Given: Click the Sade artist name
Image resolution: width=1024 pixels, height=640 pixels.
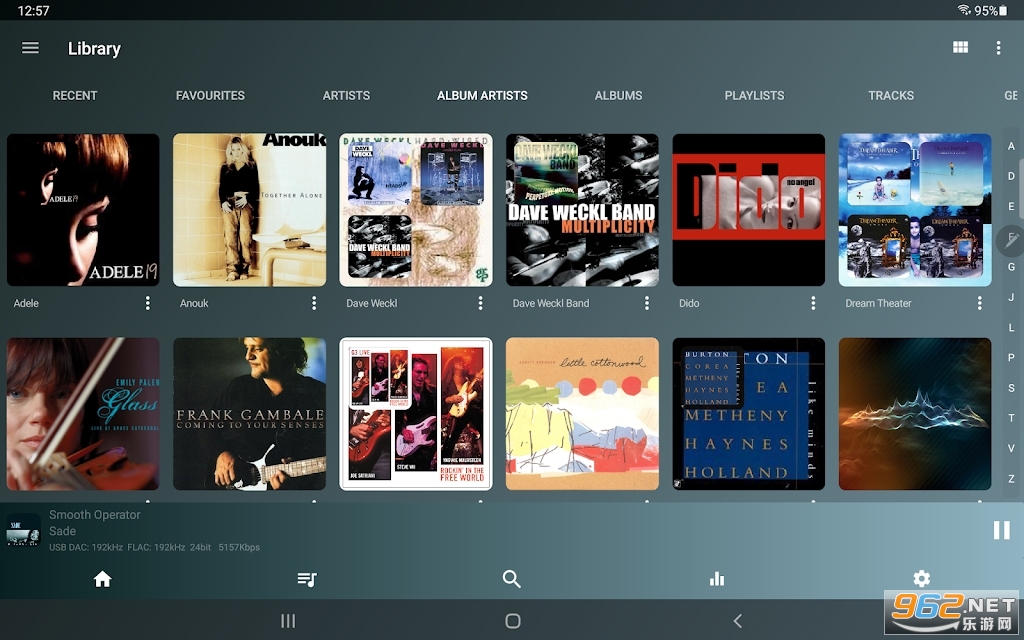Looking at the screenshot, I should pos(62,531).
